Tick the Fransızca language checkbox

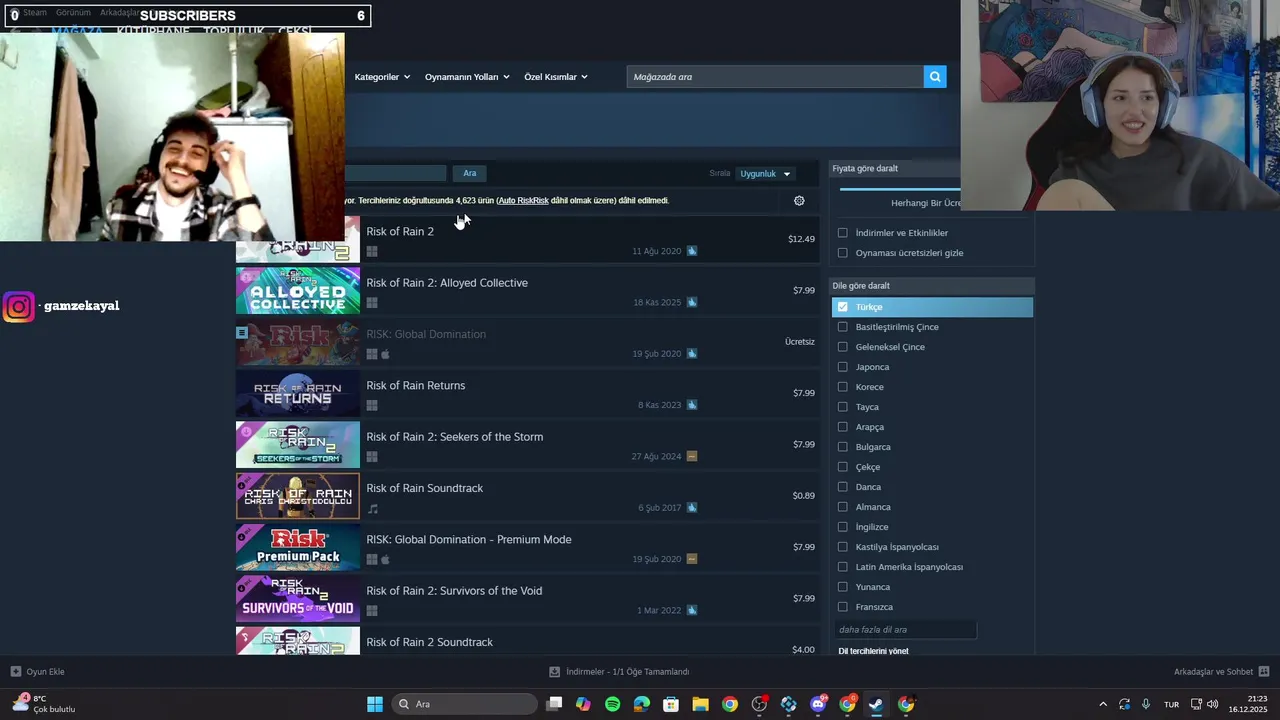[843, 607]
